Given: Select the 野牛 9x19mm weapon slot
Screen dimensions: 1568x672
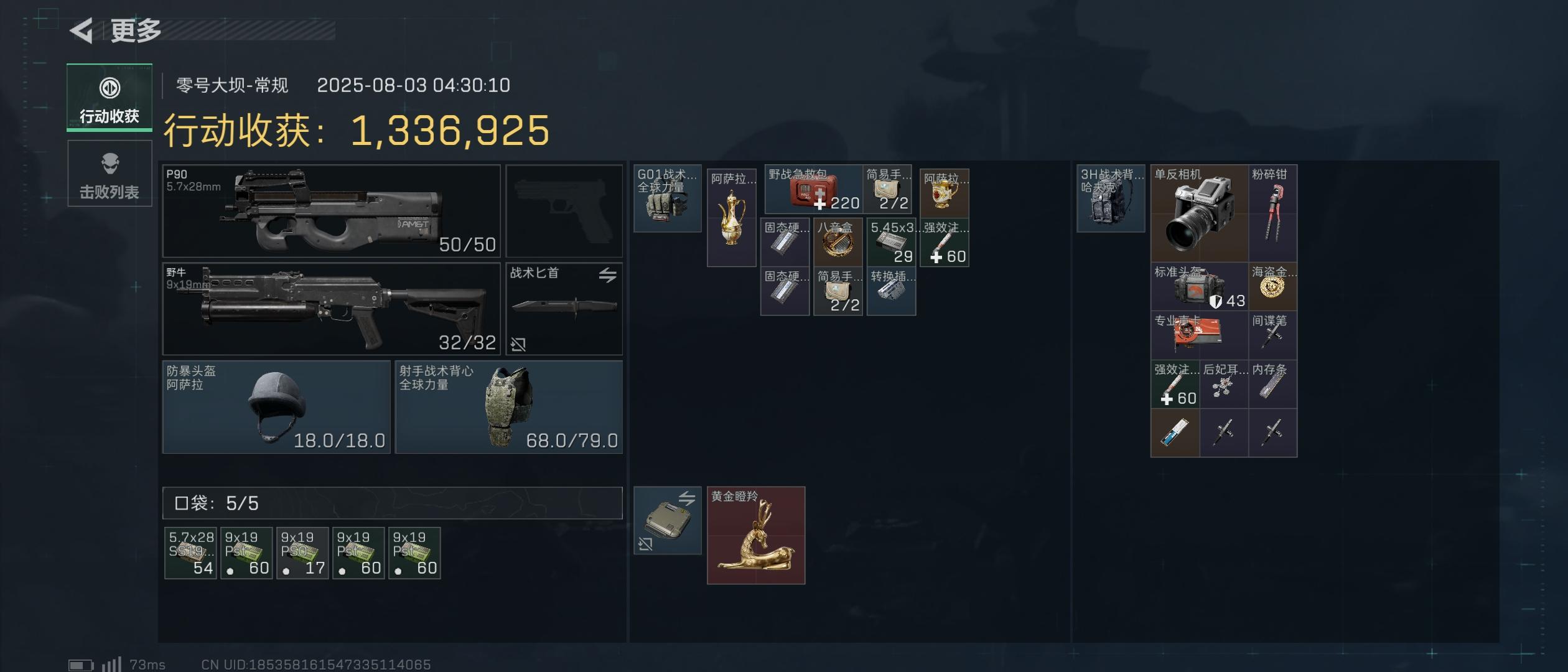Looking at the screenshot, I should [x=332, y=309].
